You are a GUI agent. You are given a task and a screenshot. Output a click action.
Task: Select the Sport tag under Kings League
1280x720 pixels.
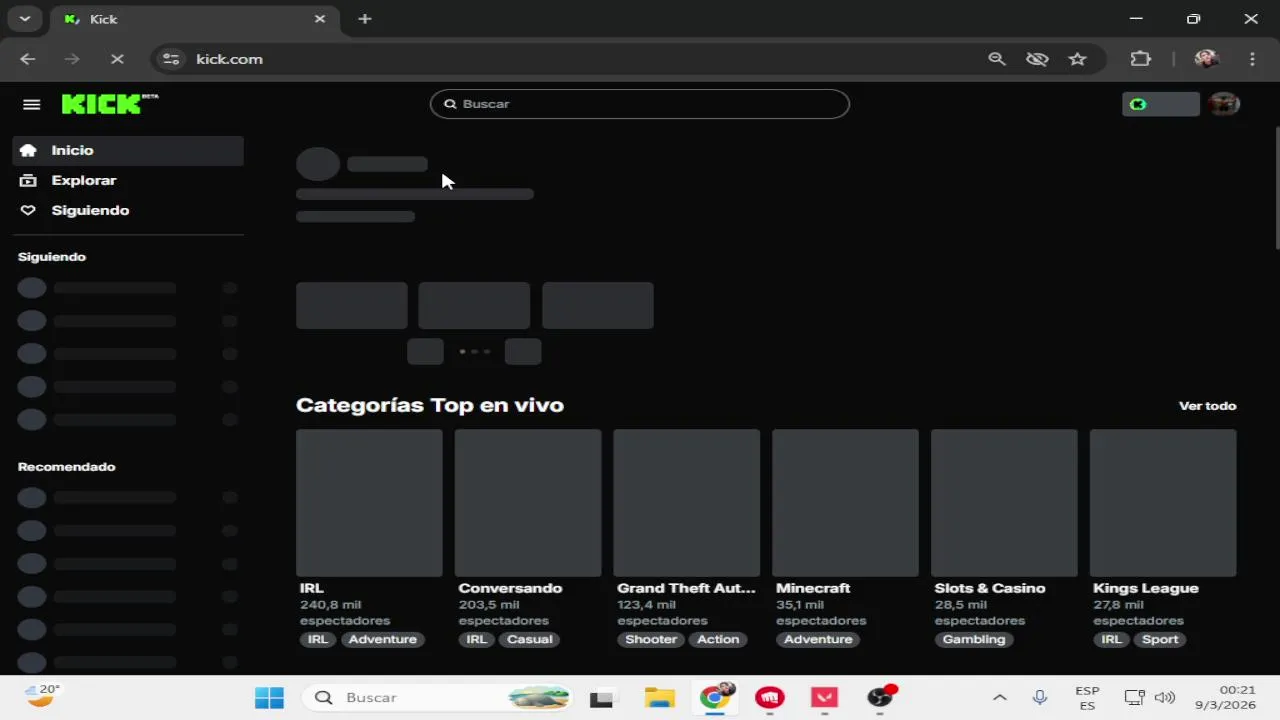point(1160,639)
